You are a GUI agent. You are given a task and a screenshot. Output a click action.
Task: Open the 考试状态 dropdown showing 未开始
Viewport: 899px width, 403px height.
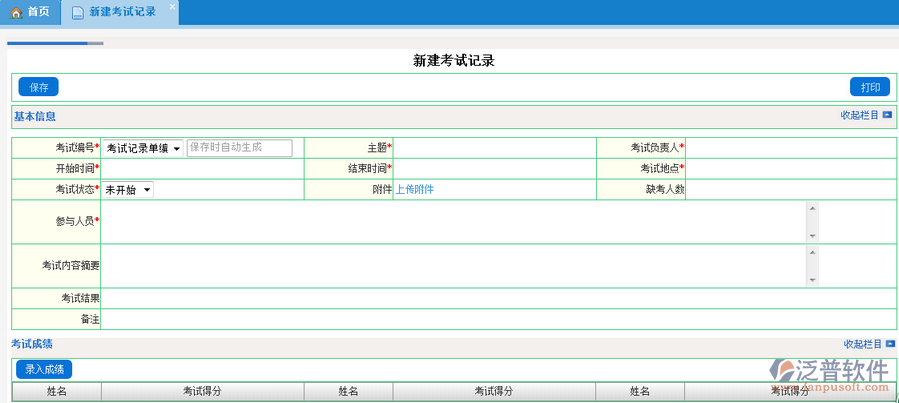pyautogui.click(x=128, y=189)
